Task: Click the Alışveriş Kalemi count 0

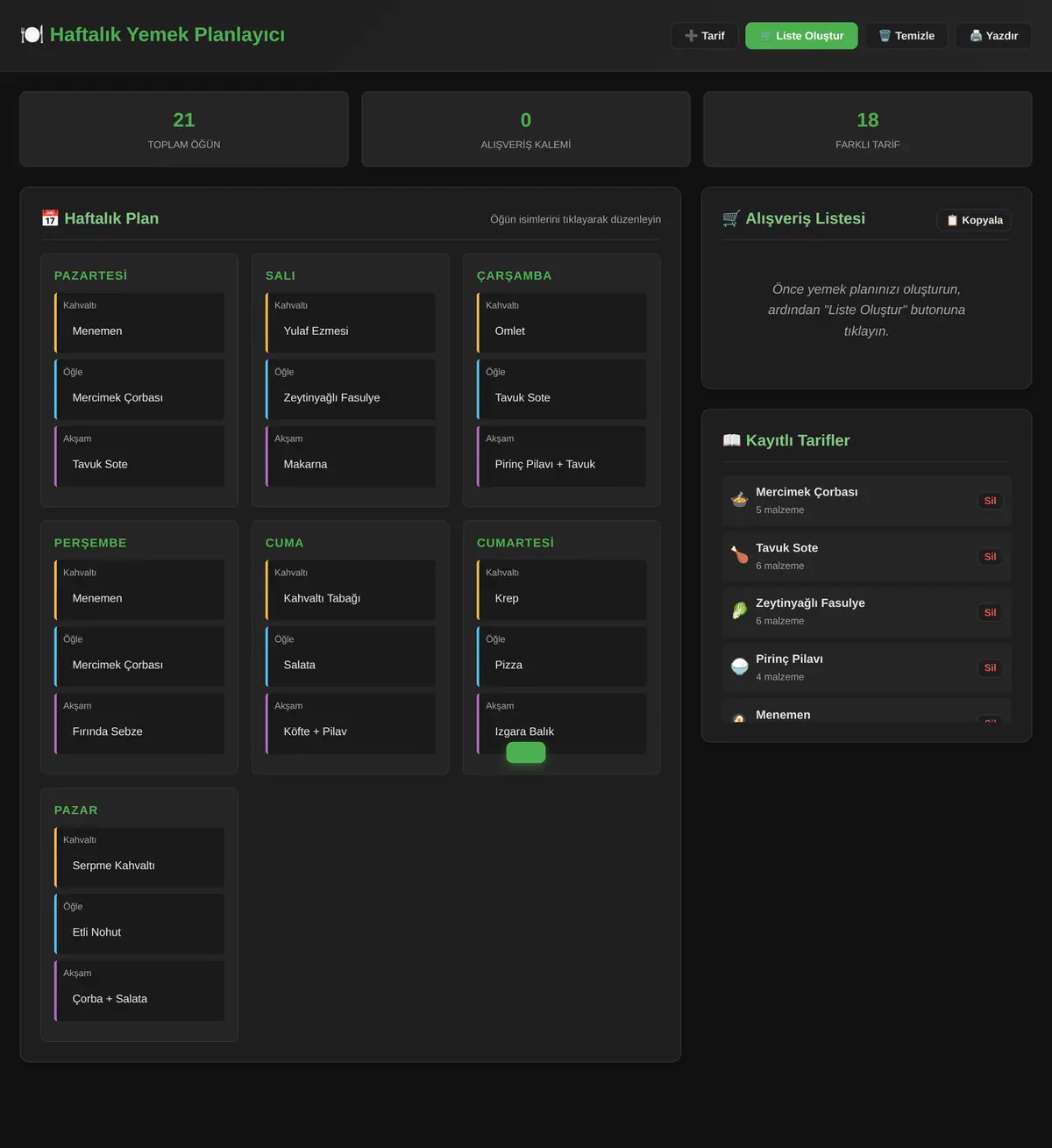Action: (526, 120)
